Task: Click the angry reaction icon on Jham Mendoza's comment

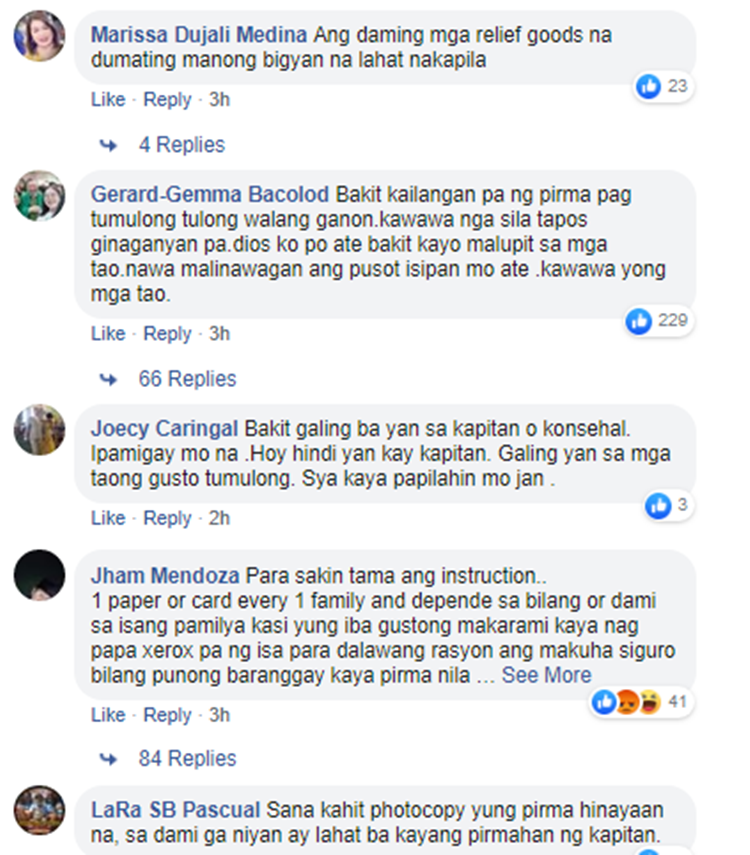Action: [x=627, y=702]
